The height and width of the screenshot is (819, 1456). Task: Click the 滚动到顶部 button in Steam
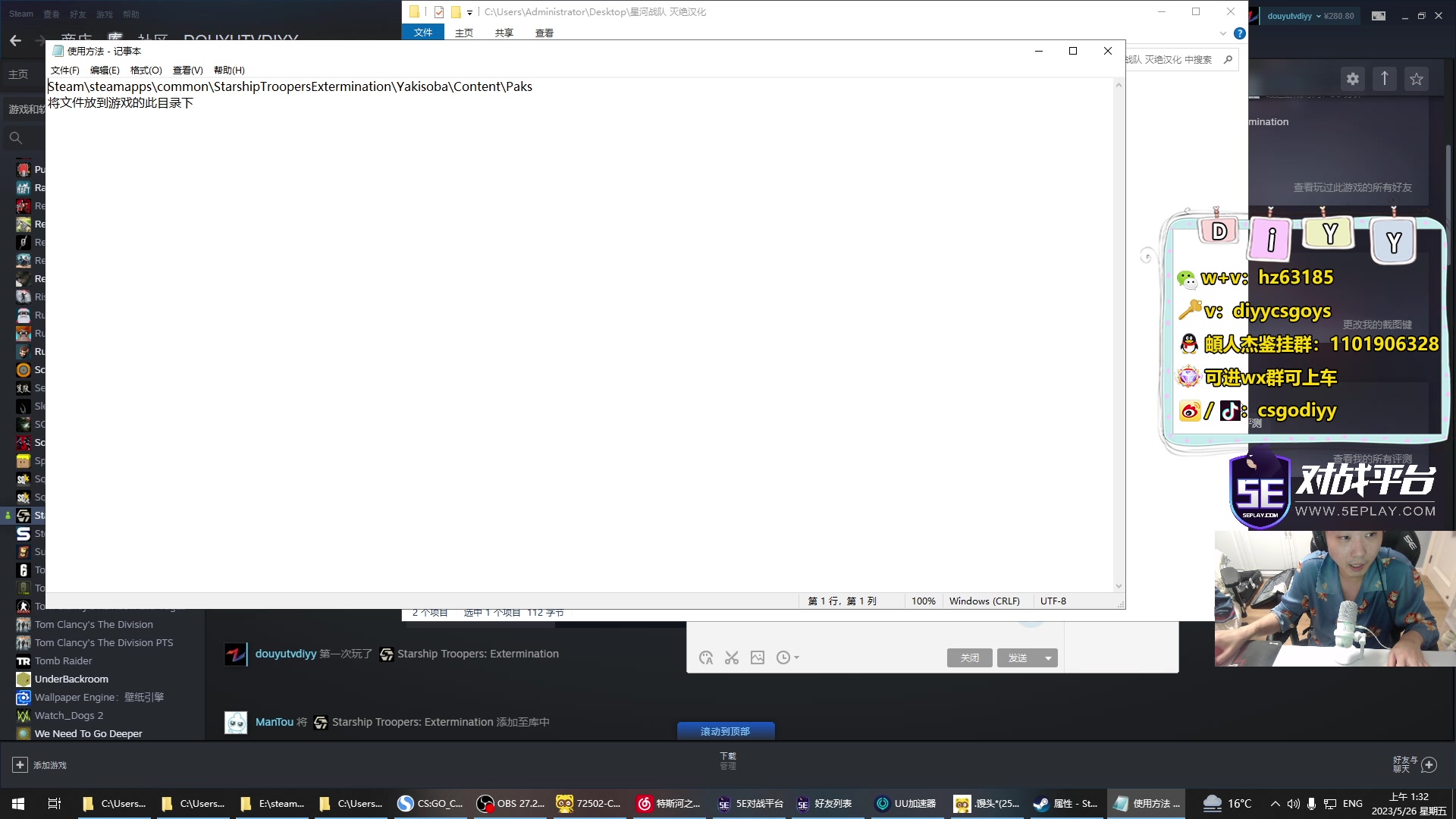pyautogui.click(x=726, y=731)
